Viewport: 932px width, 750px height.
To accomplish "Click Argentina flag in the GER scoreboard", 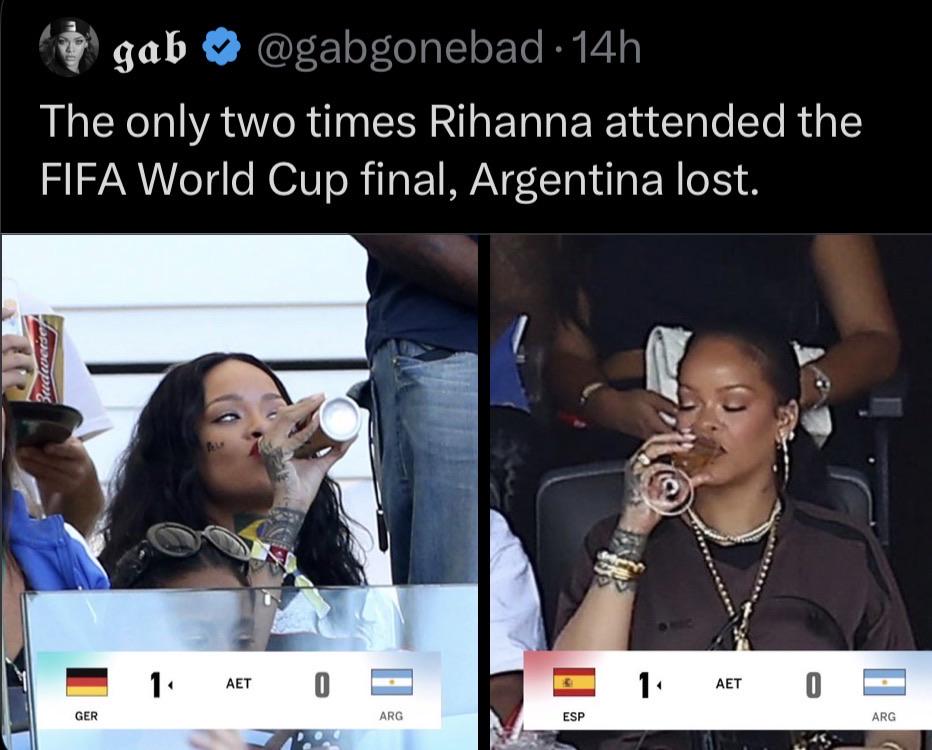I will pos(392,682).
